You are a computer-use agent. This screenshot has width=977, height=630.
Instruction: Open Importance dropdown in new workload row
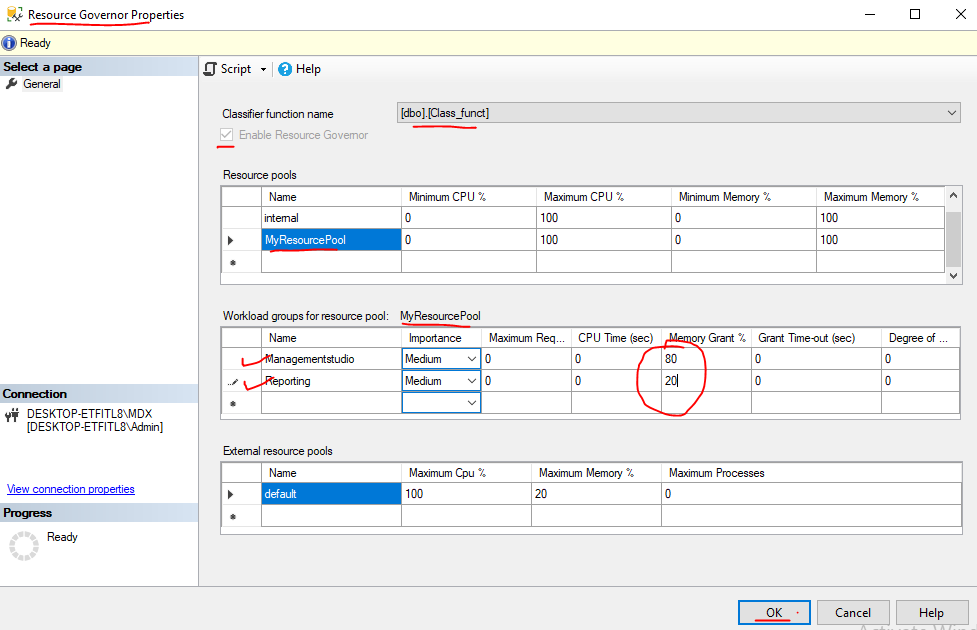(x=472, y=403)
